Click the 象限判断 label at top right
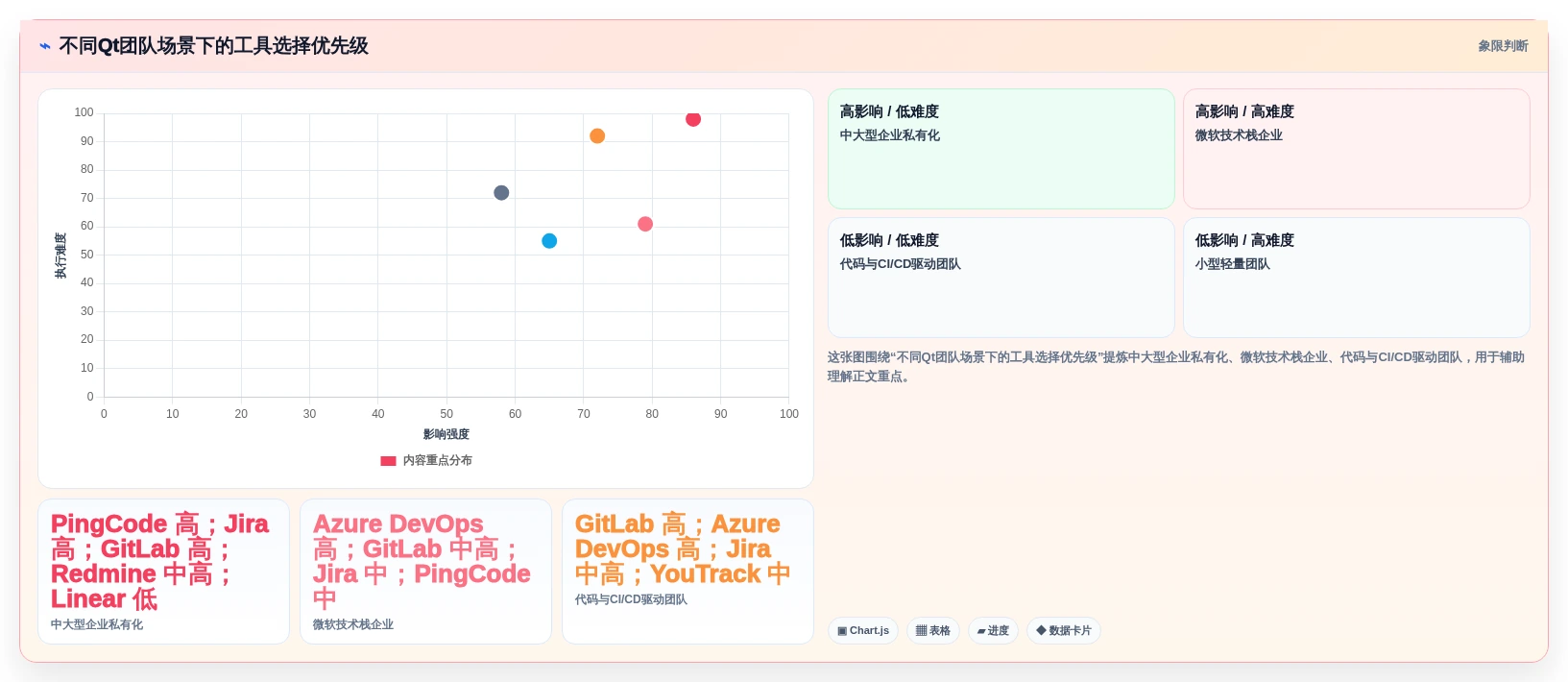This screenshot has width=1568, height=682. pos(1503,46)
